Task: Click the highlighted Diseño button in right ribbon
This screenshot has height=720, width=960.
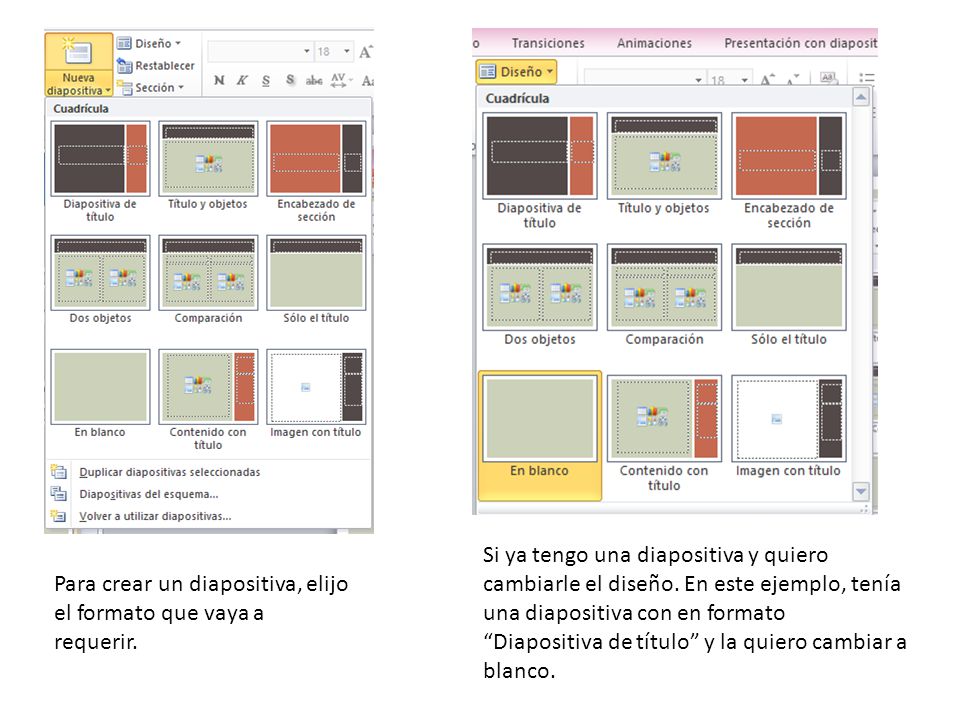Action: 516,72
